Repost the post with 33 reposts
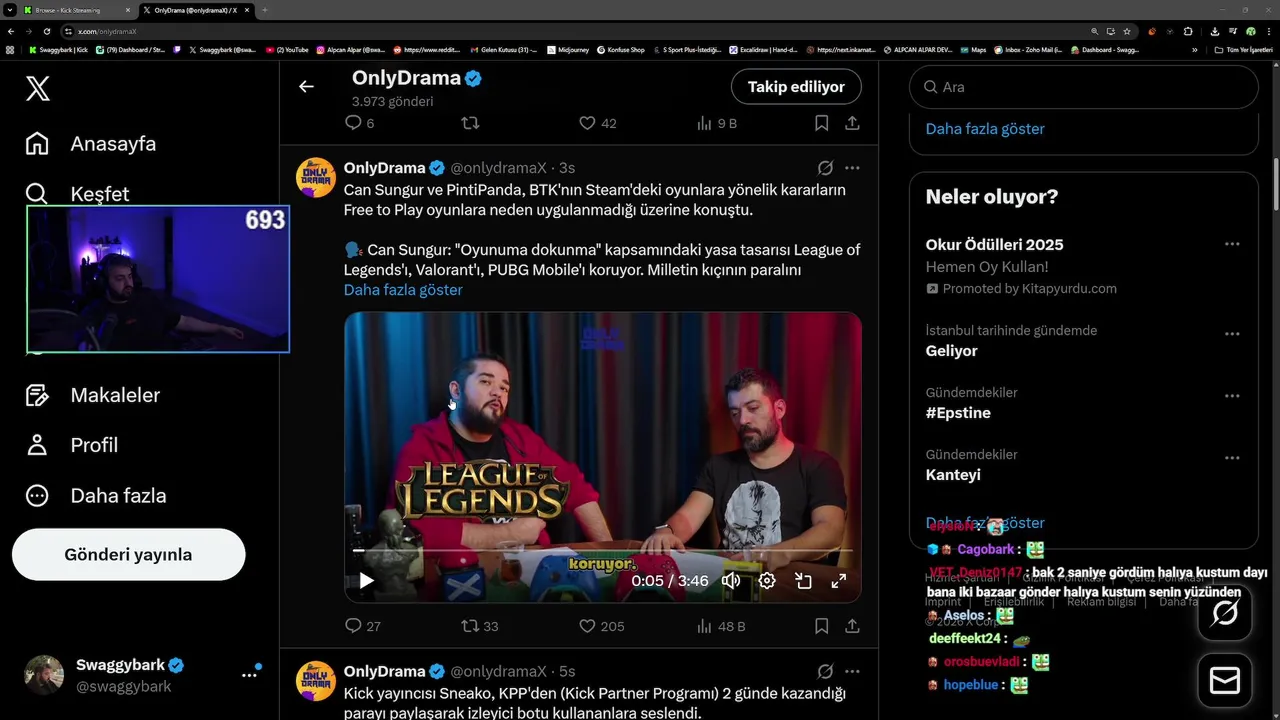This screenshot has width=1280, height=720. pyautogui.click(x=479, y=626)
